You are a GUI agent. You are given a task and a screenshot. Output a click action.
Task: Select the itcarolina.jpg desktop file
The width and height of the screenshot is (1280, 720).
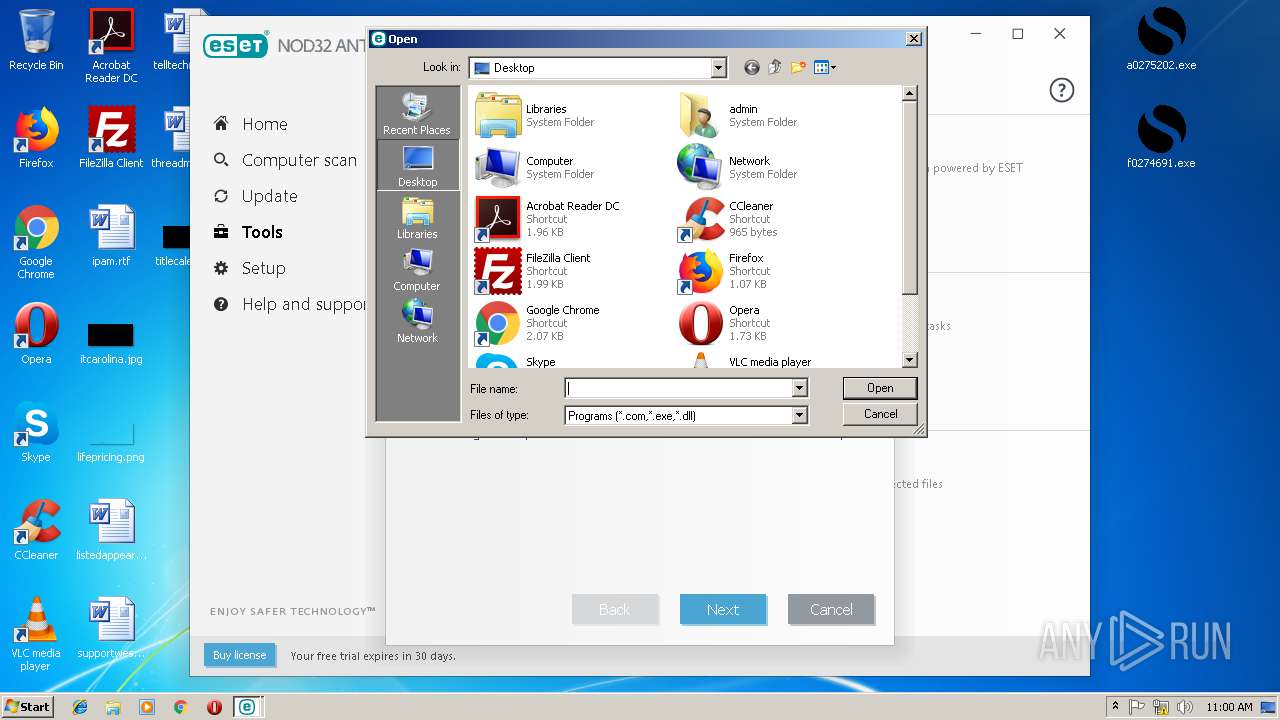(x=111, y=342)
